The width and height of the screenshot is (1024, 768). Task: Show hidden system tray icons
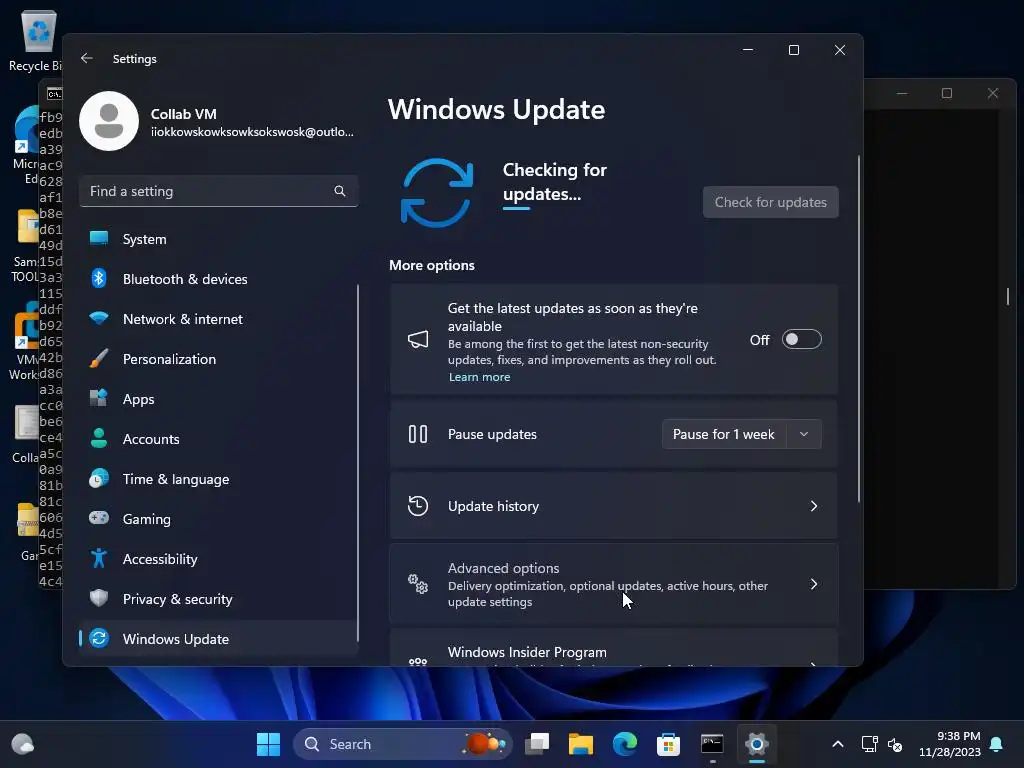838,744
